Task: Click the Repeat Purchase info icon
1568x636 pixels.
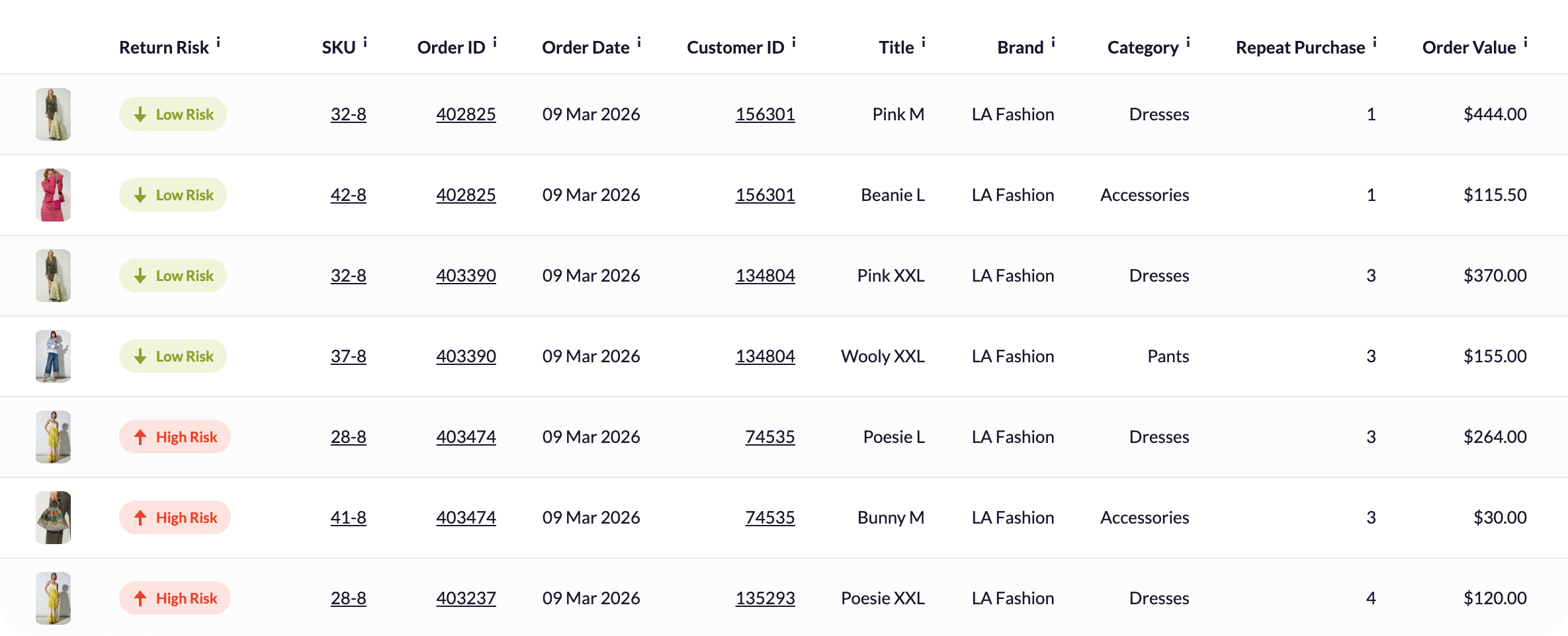Action: coord(1375,43)
